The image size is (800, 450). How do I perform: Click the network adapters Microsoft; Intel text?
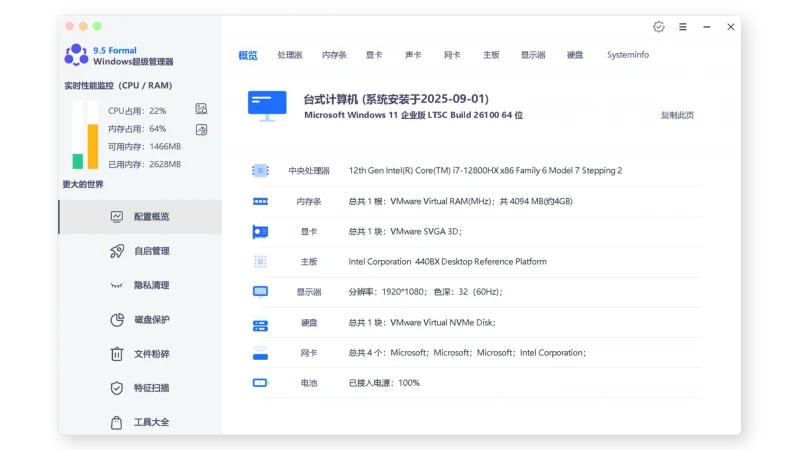click(x=467, y=353)
